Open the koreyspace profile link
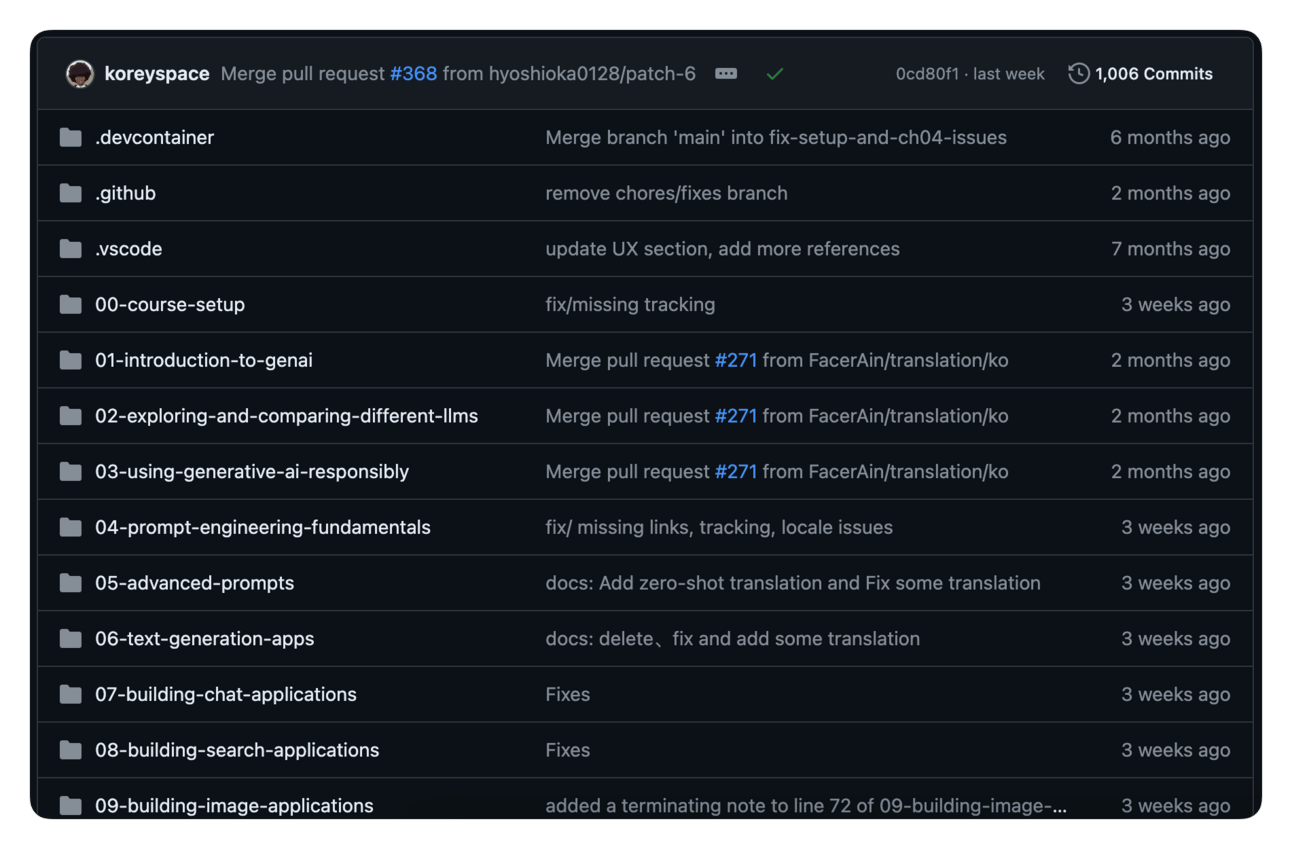1292x849 pixels. tap(157, 74)
